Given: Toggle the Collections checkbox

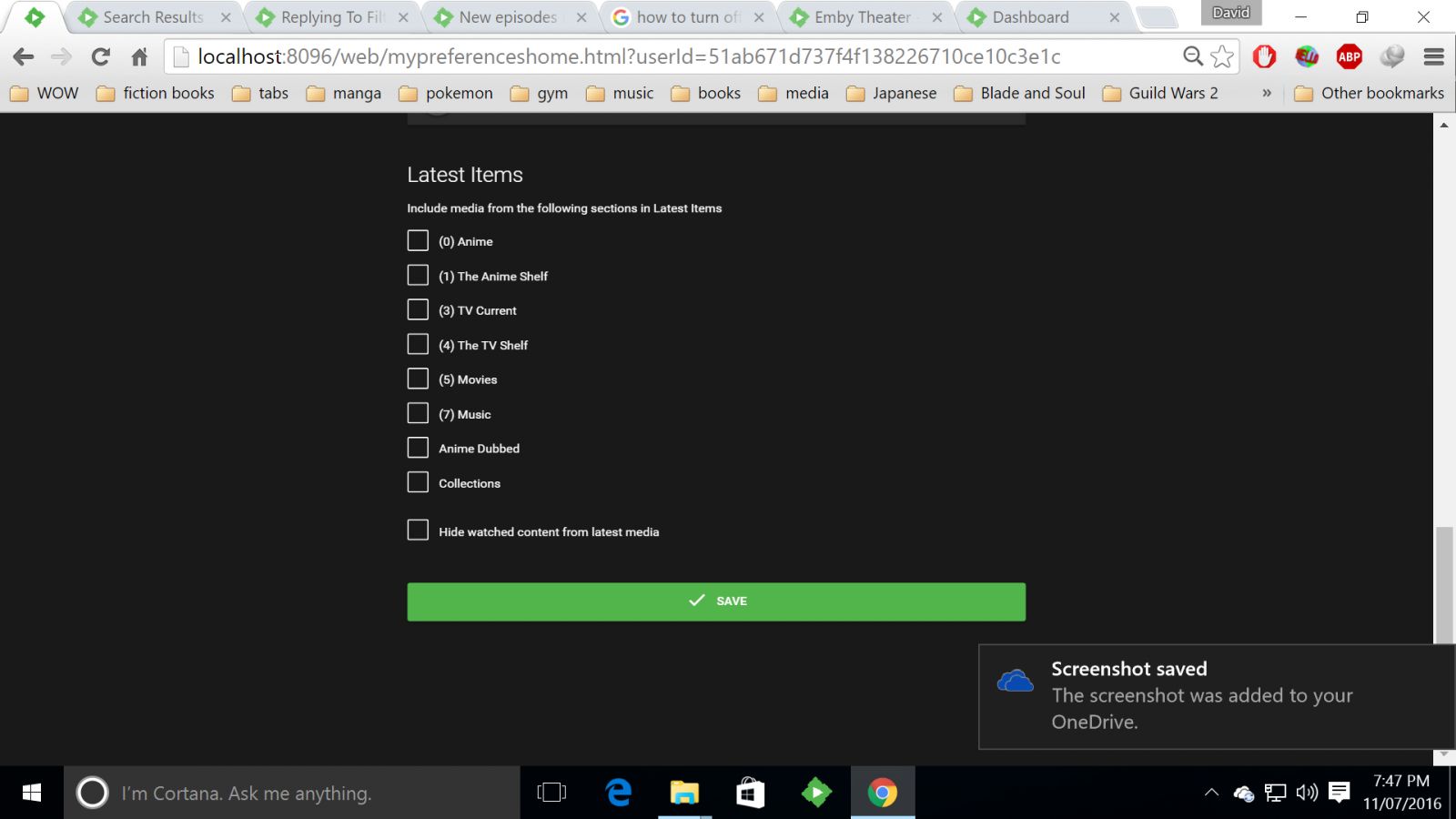Looking at the screenshot, I should 418,482.
